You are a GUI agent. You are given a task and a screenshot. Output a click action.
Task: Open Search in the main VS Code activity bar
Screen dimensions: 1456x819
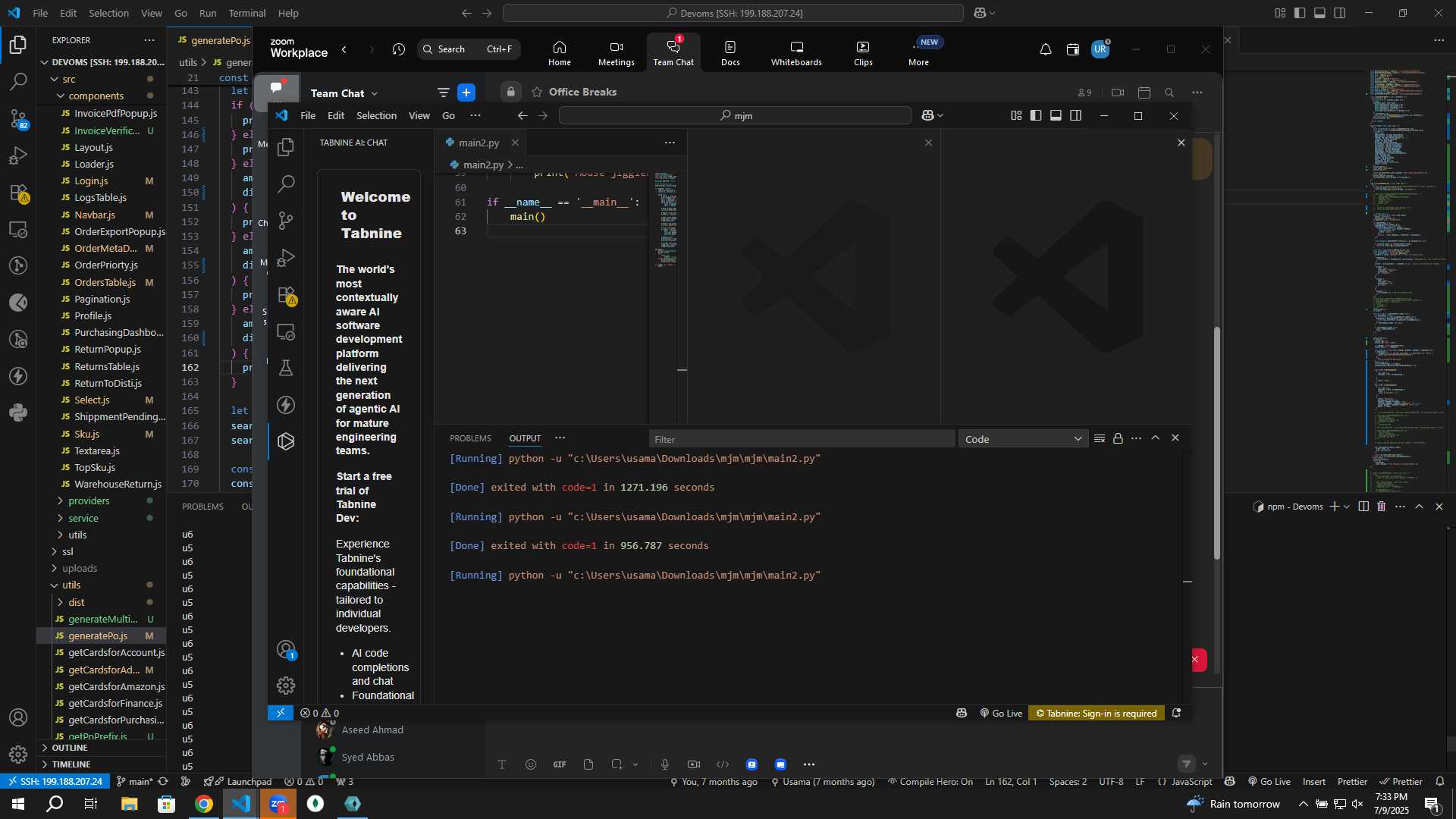click(x=18, y=81)
